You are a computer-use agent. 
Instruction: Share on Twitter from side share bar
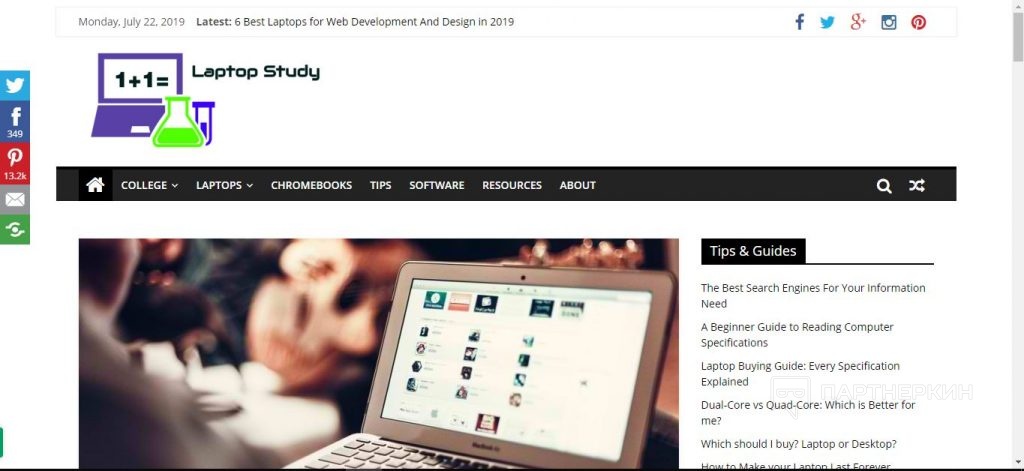(14, 85)
